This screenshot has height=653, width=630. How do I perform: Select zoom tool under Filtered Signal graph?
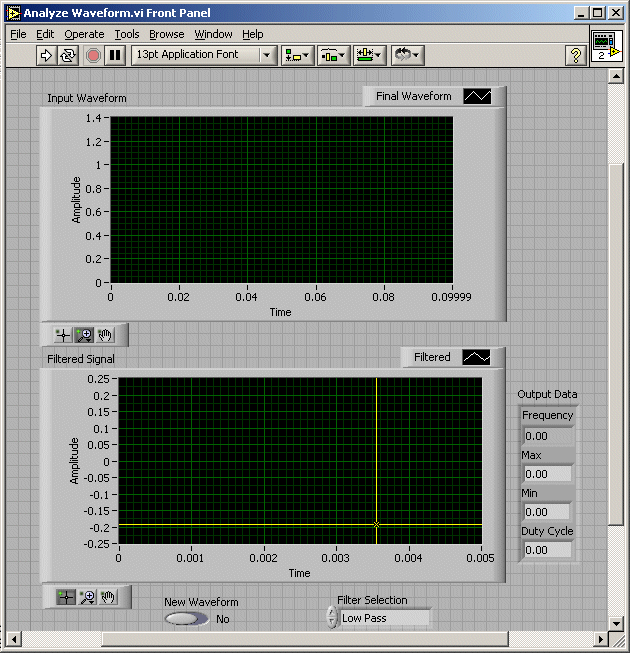(x=86, y=597)
